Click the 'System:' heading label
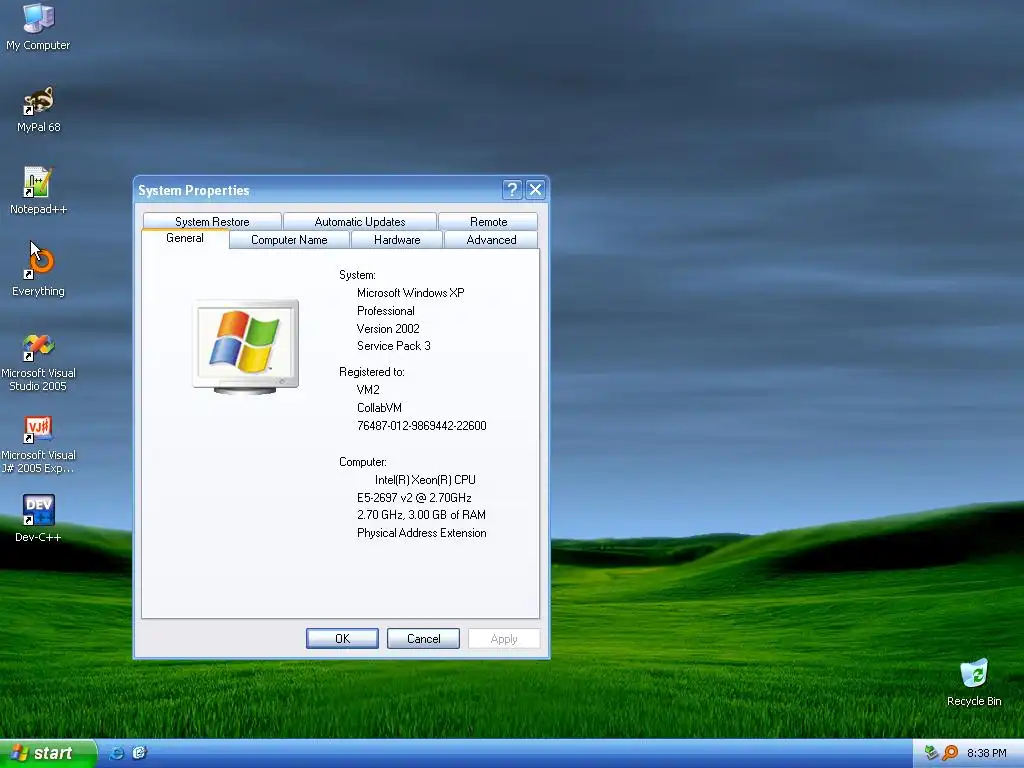The height and width of the screenshot is (768, 1024). pos(357,275)
